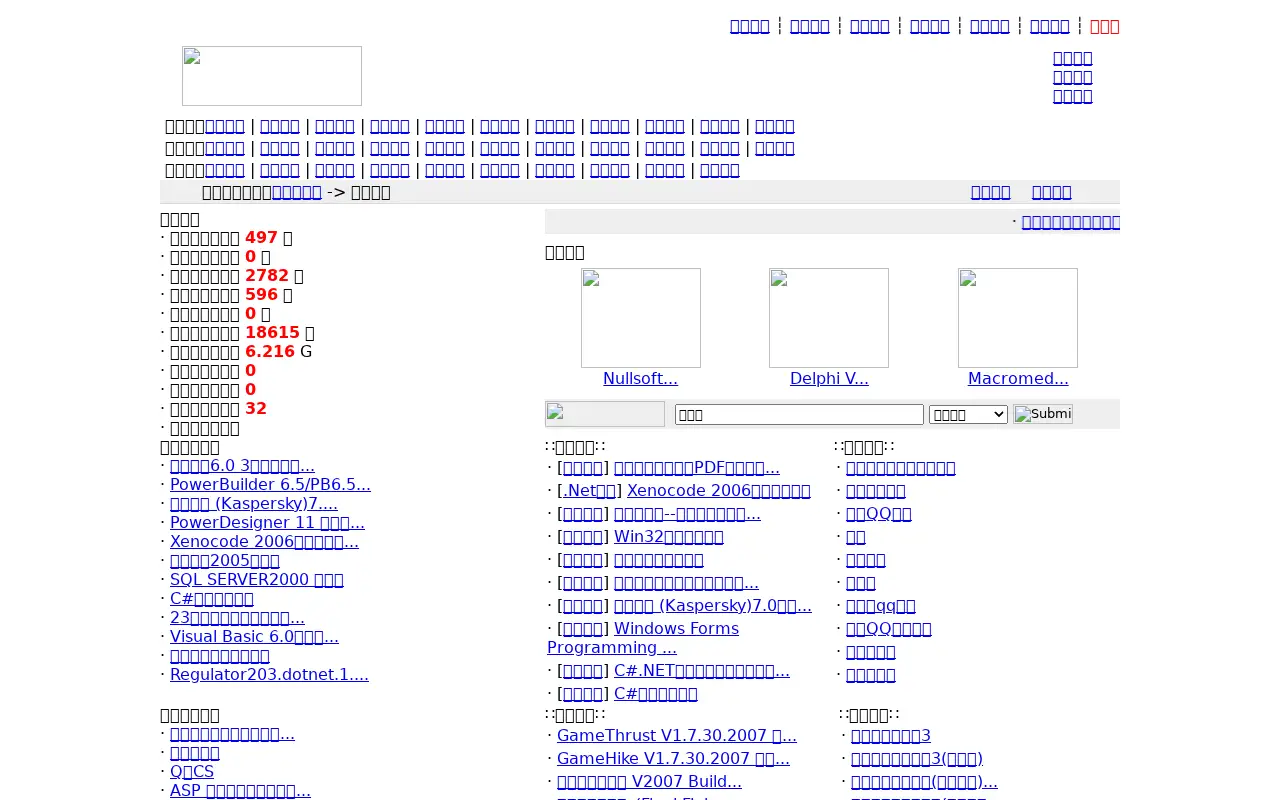Open GameHike V1.7.30.2007 link
The width and height of the screenshot is (1280, 800).
(x=673, y=758)
